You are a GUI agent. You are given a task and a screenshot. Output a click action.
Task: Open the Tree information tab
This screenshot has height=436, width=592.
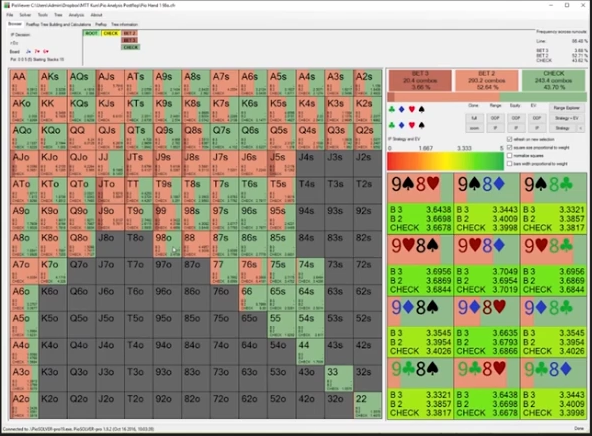tap(125, 25)
